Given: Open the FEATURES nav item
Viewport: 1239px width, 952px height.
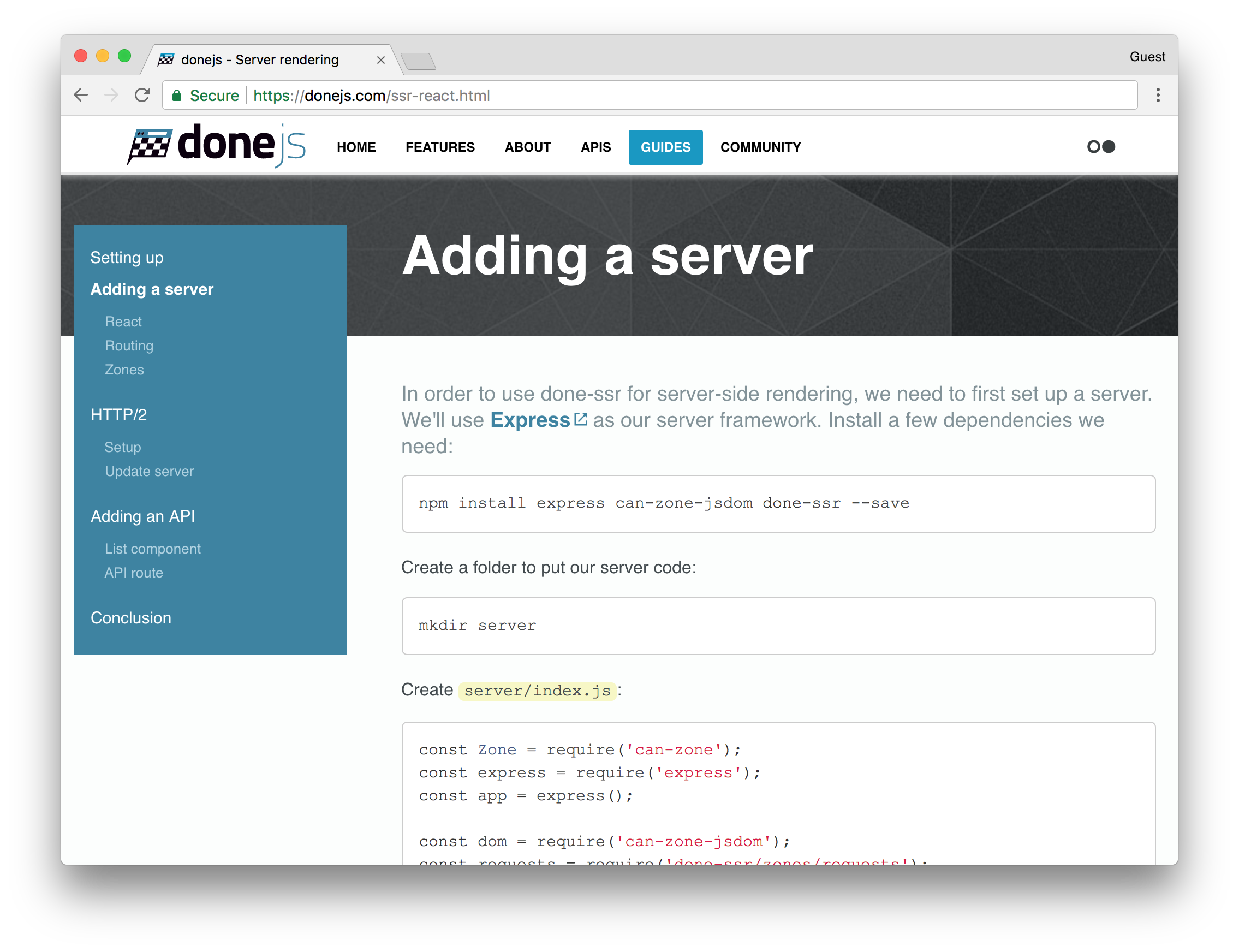Looking at the screenshot, I should coord(439,147).
